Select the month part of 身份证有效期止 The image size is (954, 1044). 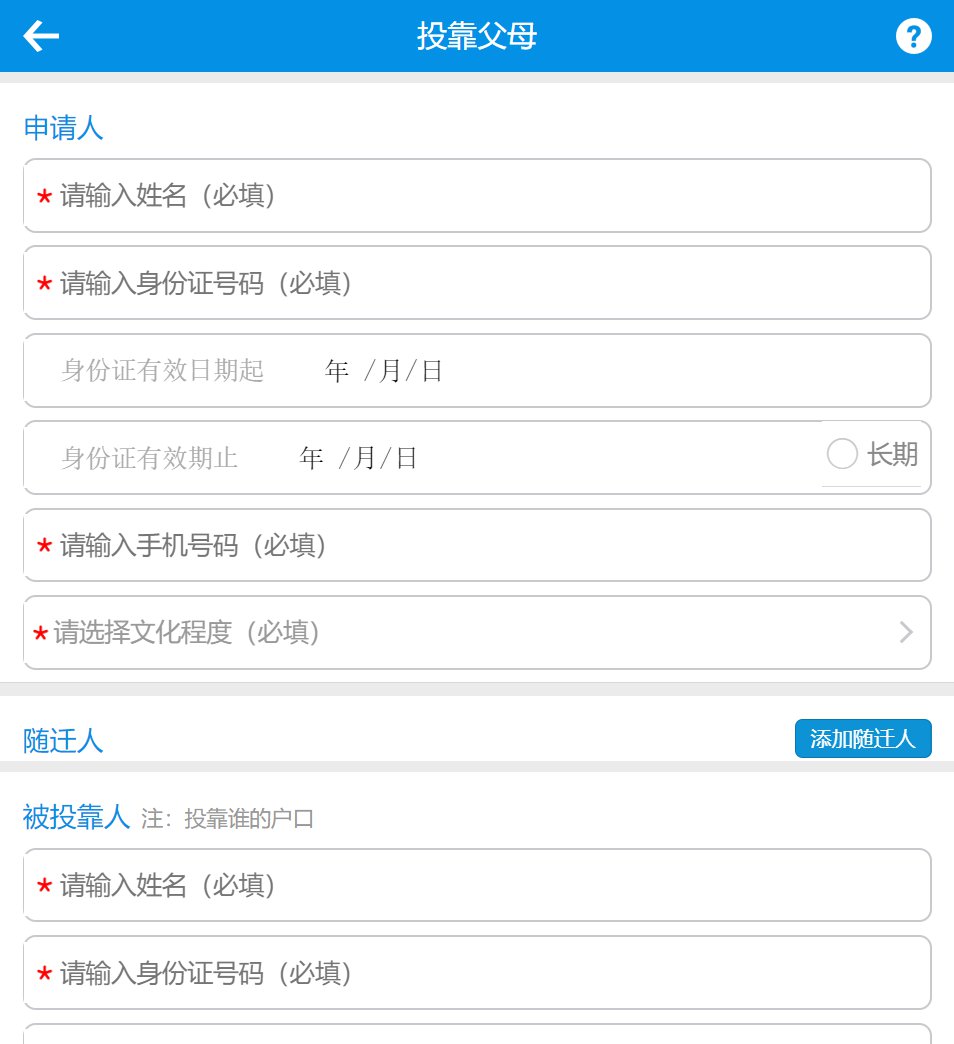click(x=365, y=459)
